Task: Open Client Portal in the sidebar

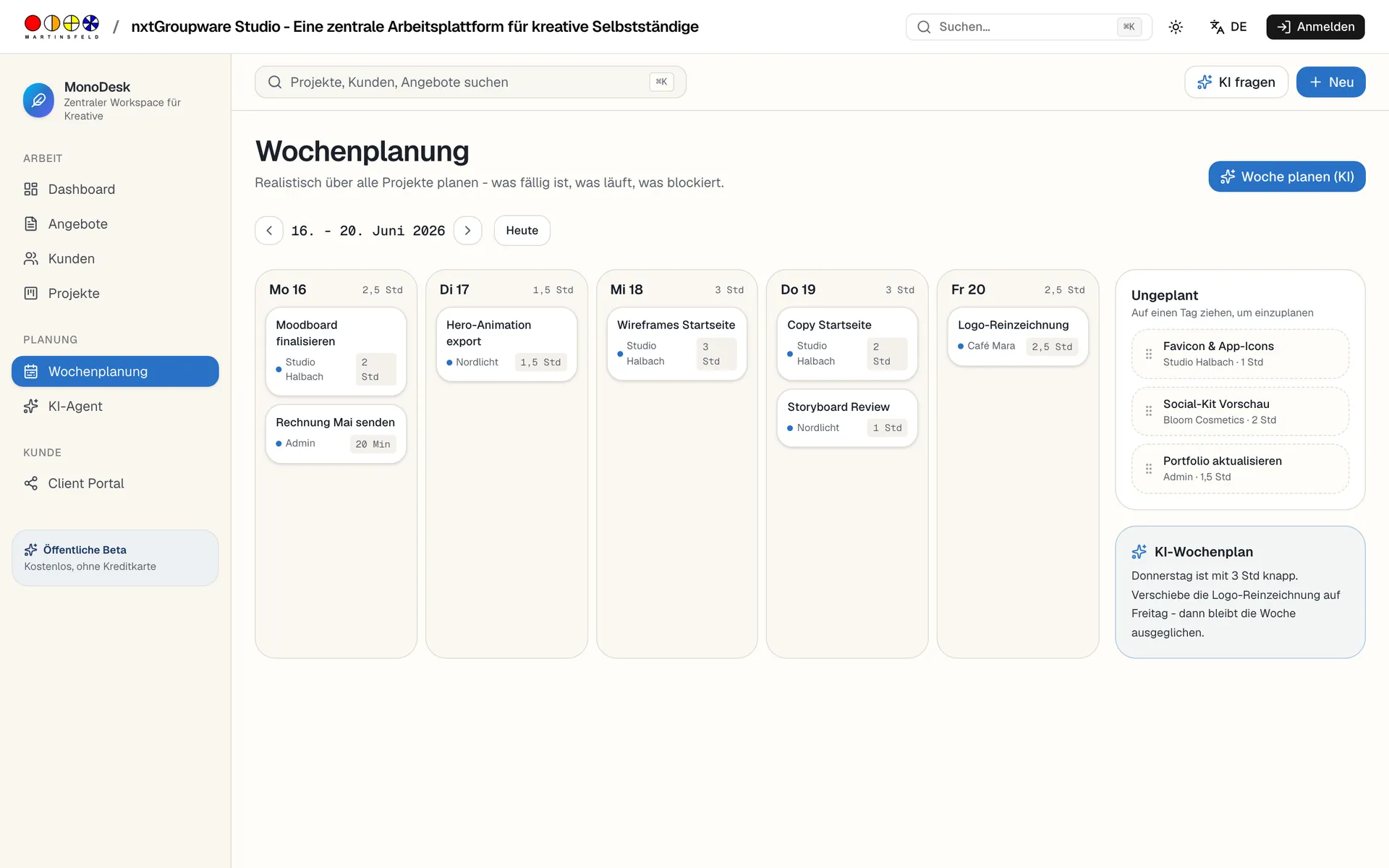Action: (115, 483)
